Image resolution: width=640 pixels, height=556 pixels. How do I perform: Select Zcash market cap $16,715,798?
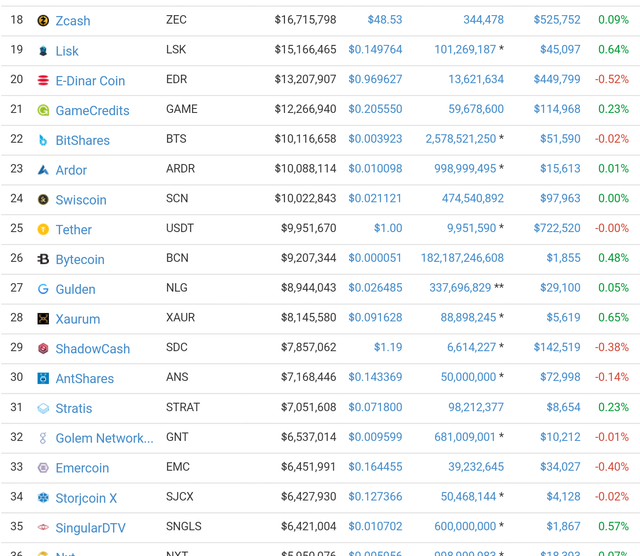click(x=305, y=20)
